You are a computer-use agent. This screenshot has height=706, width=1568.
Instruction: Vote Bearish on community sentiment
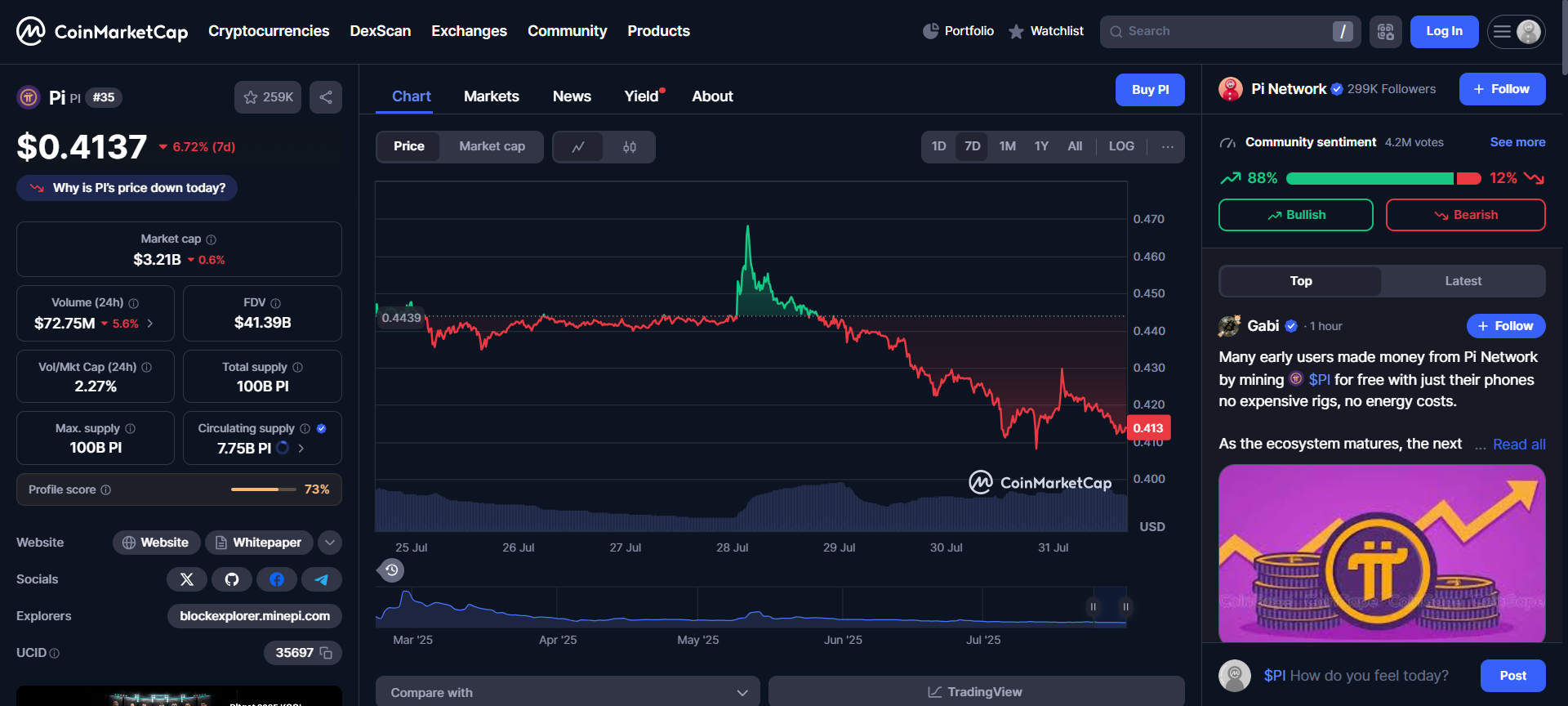coord(1466,215)
